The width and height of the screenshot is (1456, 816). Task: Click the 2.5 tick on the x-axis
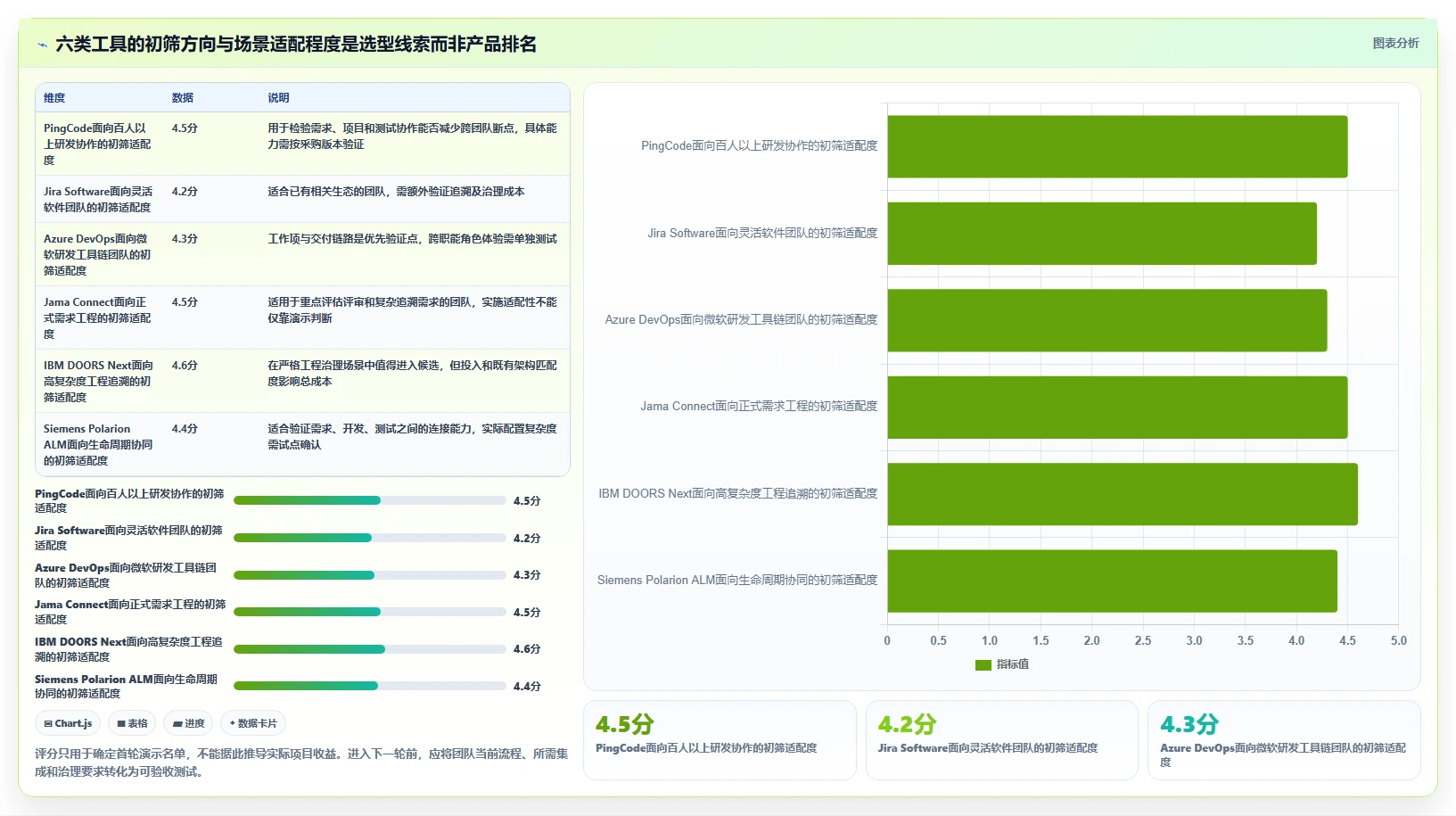1143,641
